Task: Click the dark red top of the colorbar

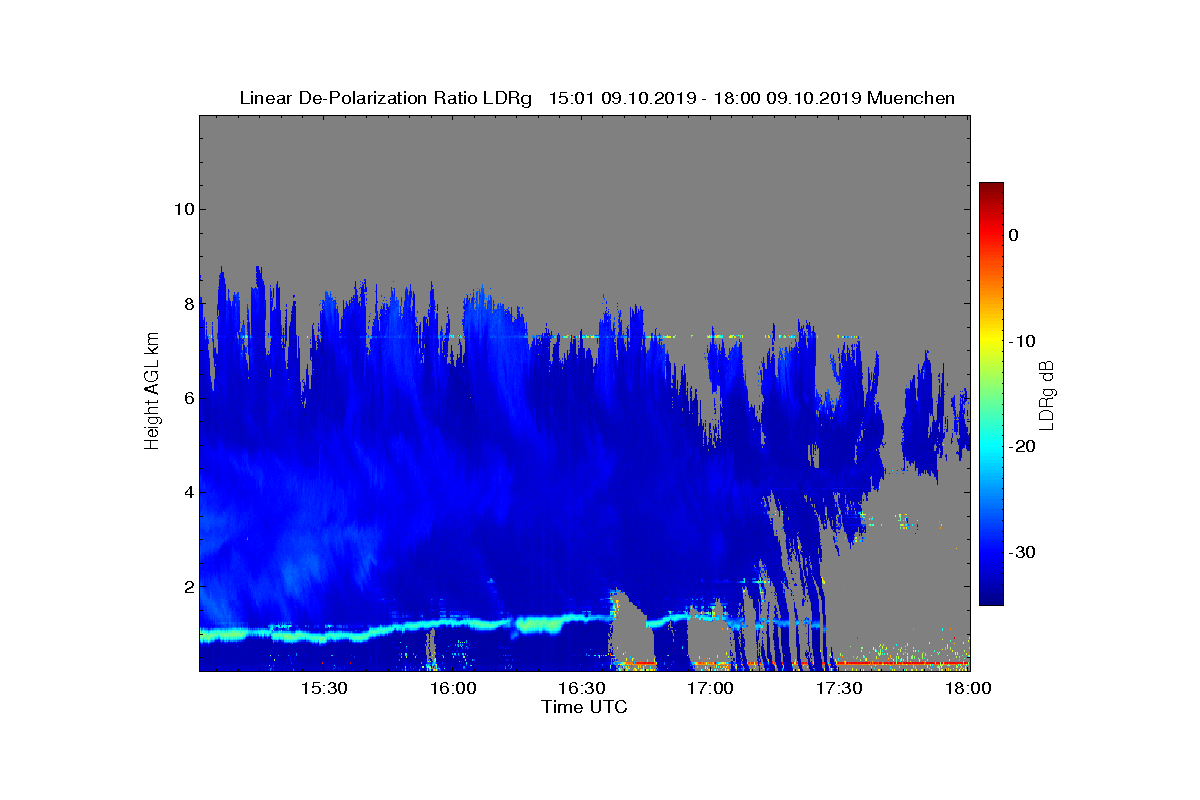Action: [x=991, y=190]
